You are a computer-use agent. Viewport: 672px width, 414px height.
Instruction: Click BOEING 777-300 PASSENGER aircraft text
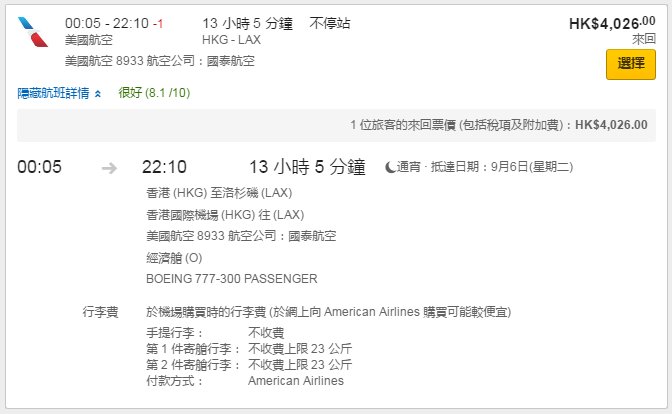(x=232, y=279)
